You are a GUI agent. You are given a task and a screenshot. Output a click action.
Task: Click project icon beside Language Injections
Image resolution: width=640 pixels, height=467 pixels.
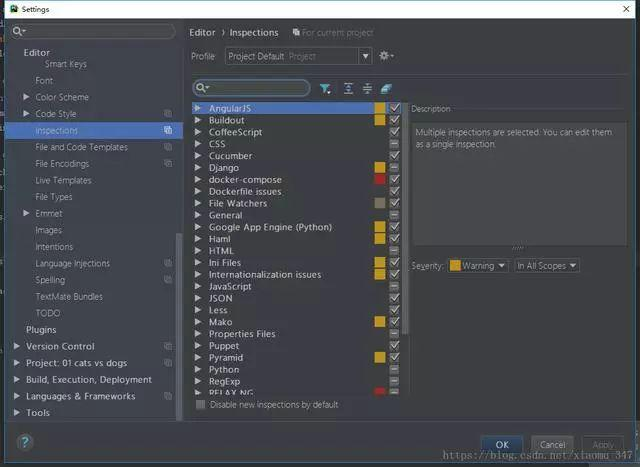pyautogui.click(x=168, y=263)
